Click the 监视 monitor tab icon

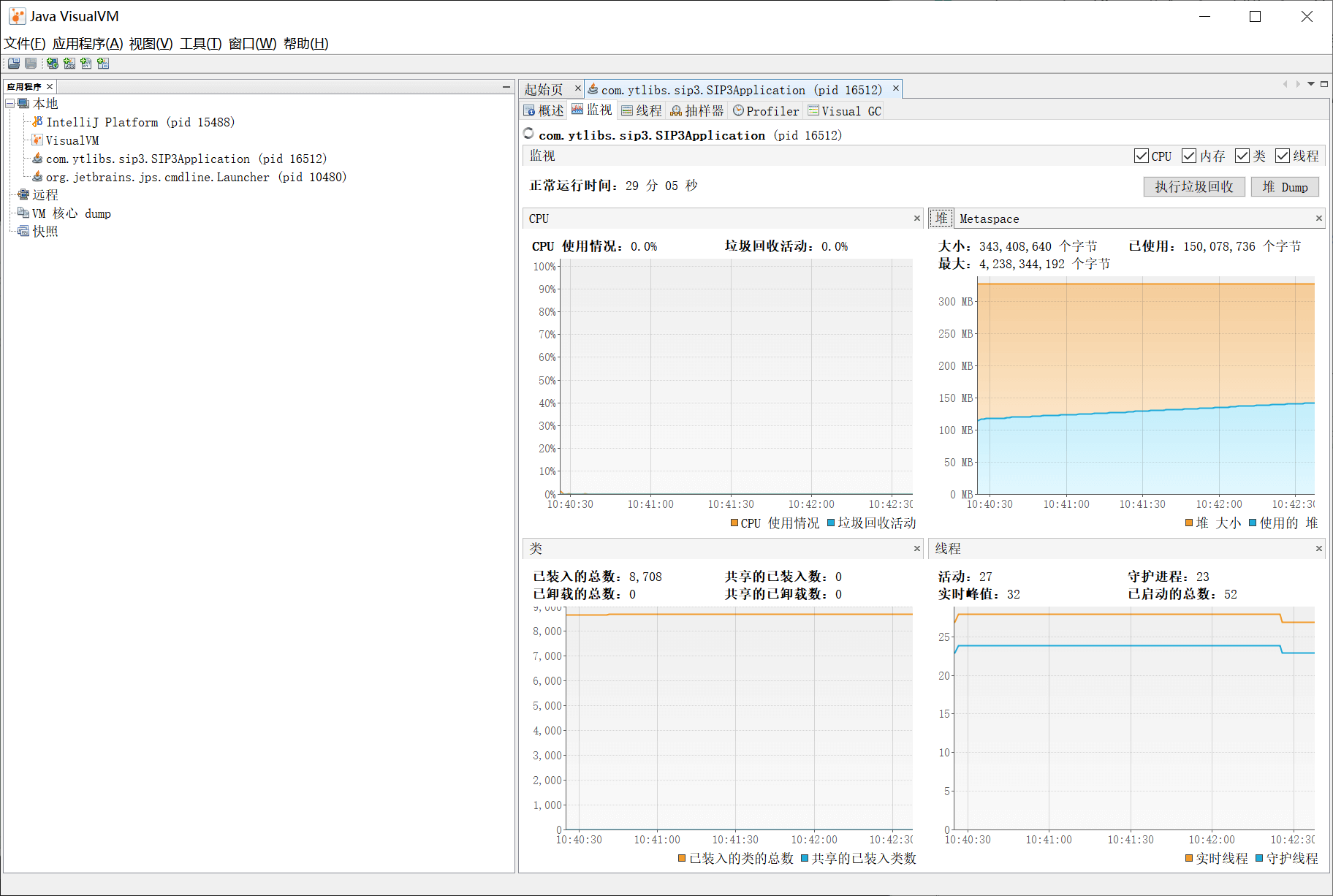(577, 110)
